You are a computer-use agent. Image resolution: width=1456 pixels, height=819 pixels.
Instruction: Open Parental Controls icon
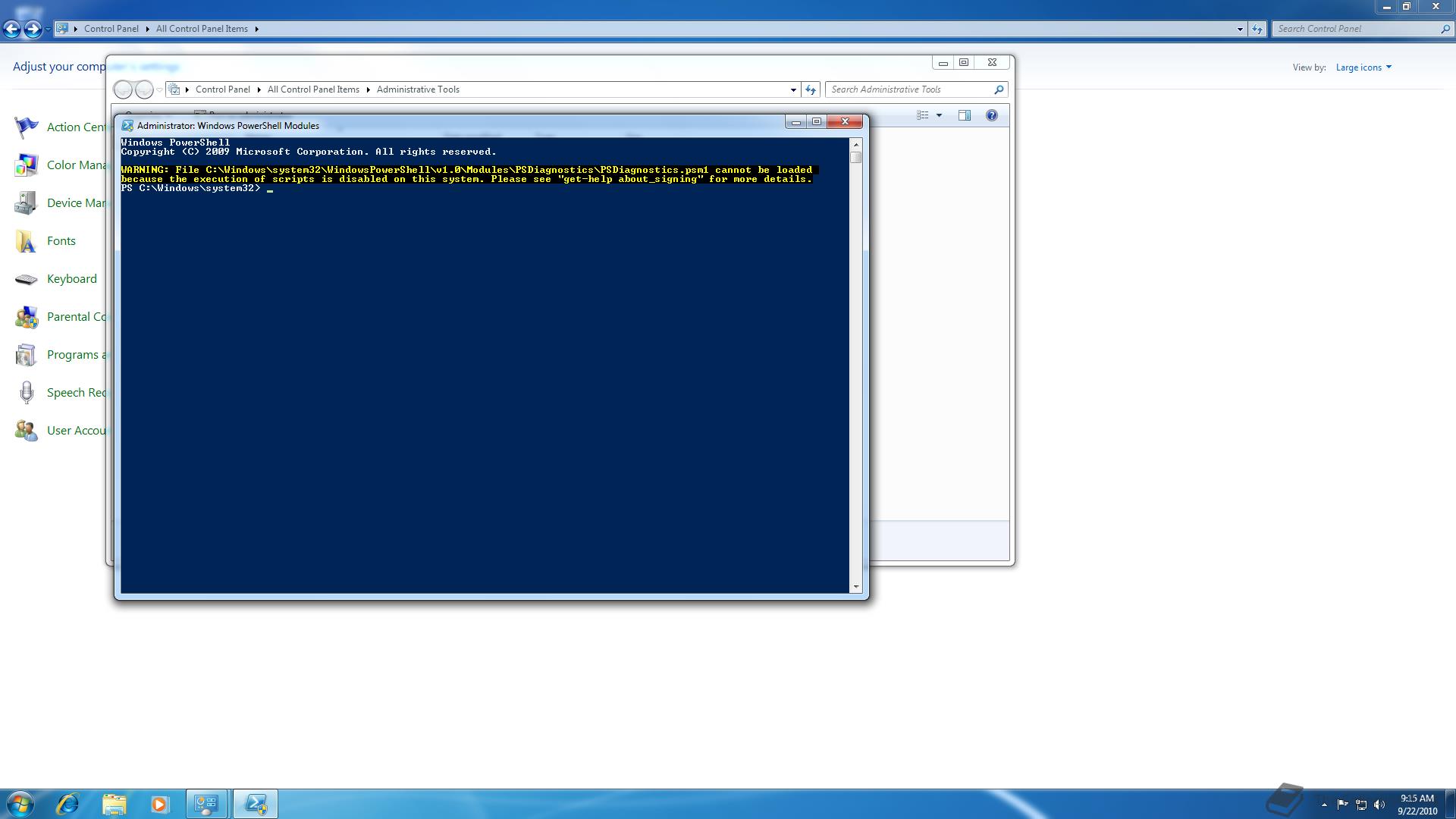pos(27,317)
